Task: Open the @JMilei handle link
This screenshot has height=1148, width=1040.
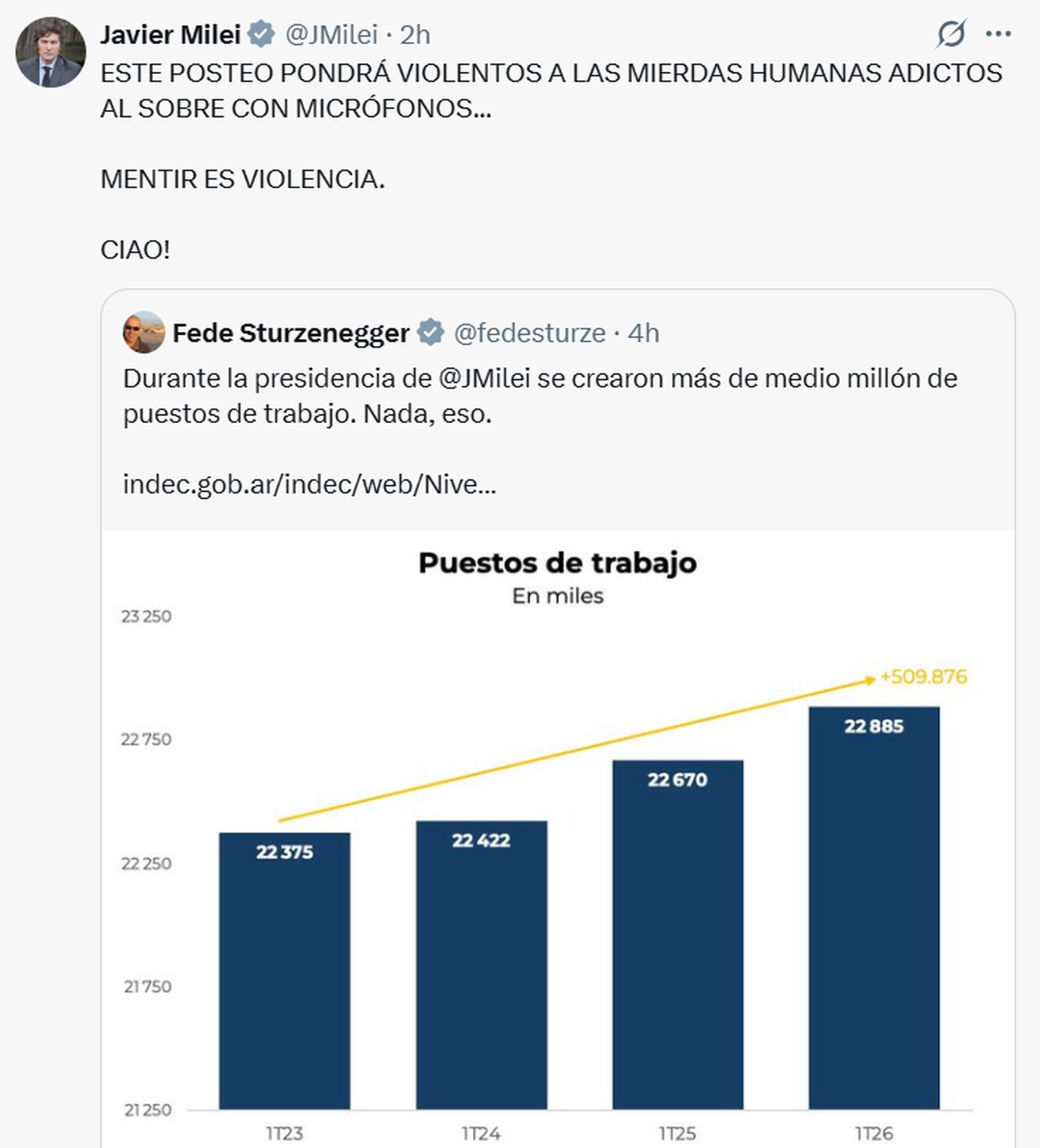Action: (331, 35)
